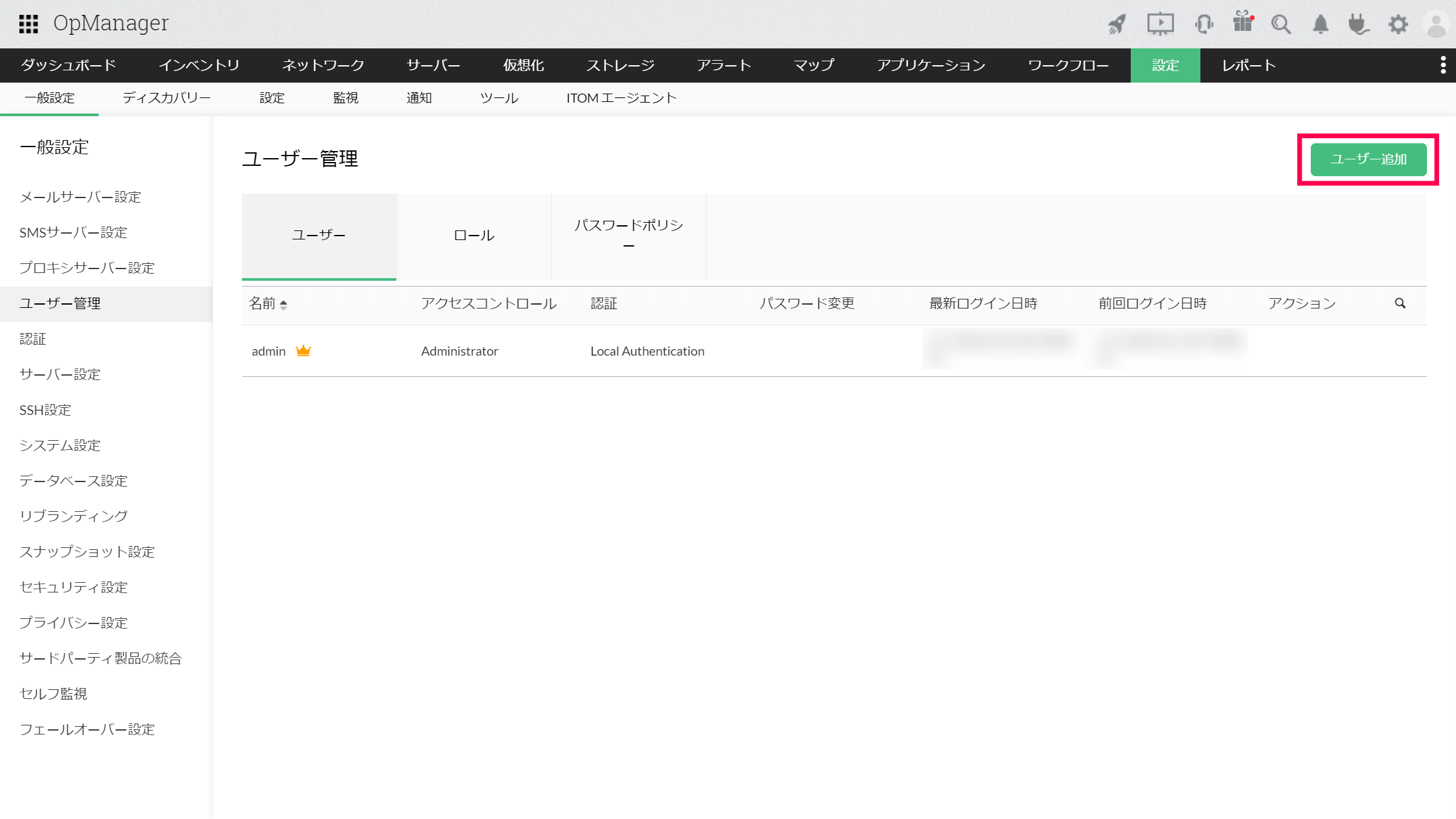This screenshot has width=1456, height=819.
Task: Open the alarm bell notifications
Action: 1320,25
